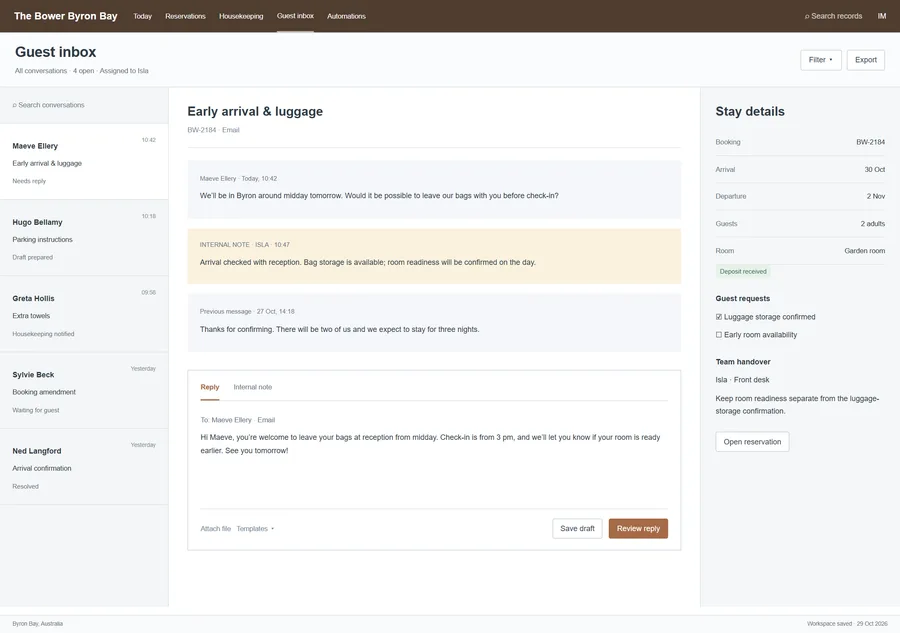Viewport: 900px width, 633px height.
Task: Open Sylvie Beck's Booking amendment conversation
Action: 84,391
